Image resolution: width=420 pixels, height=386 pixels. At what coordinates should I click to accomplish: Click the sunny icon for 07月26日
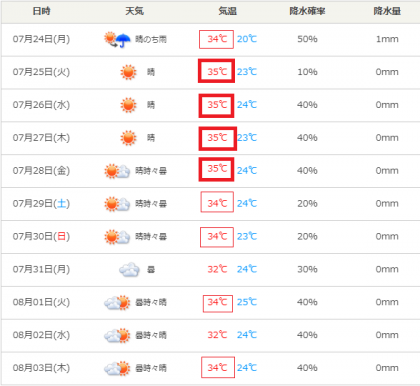(128, 105)
